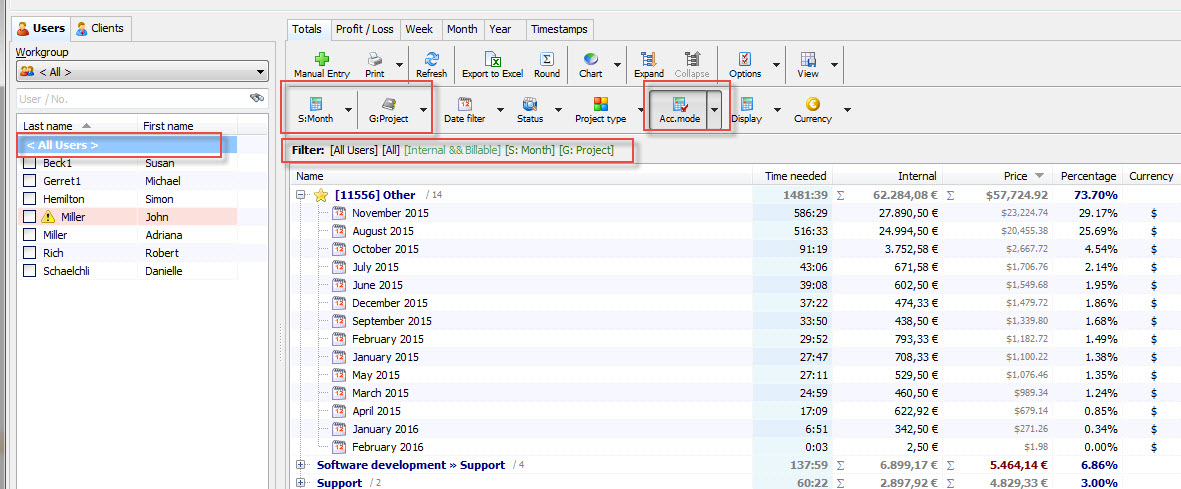Image resolution: width=1181 pixels, height=489 pixels.
Task: Enable the checkbox for Schaelchli
Action: coord(29,271)
